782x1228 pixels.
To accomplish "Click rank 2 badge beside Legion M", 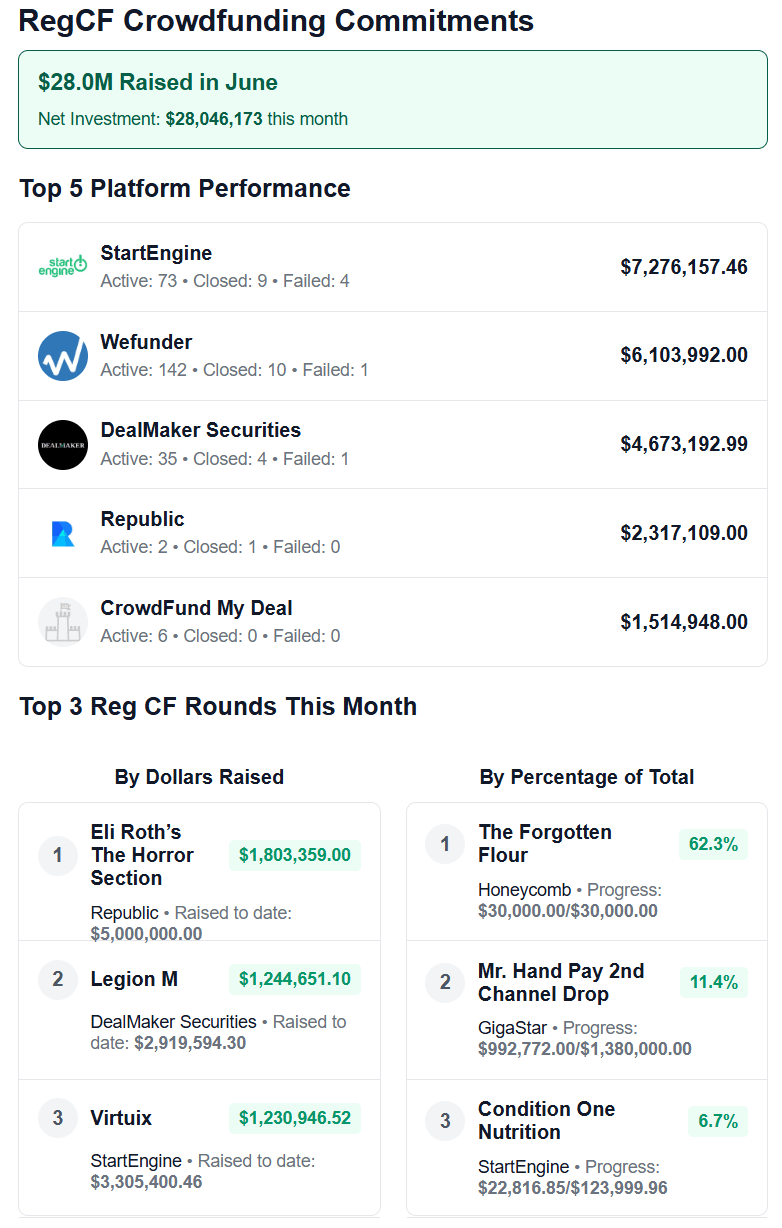I will coord(58,979).
